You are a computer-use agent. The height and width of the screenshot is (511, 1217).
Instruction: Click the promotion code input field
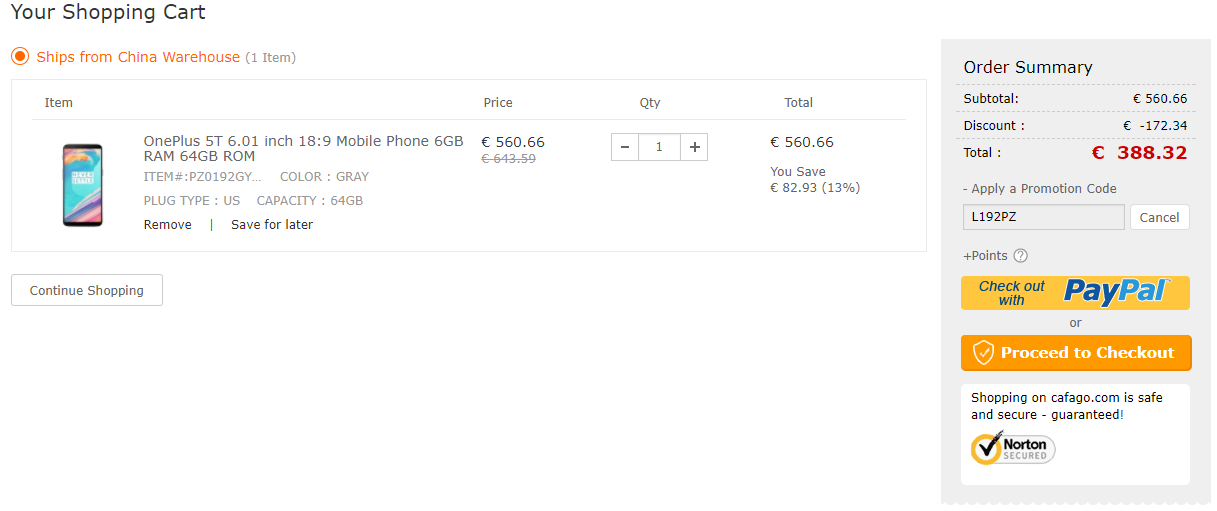coord(1043,217)
